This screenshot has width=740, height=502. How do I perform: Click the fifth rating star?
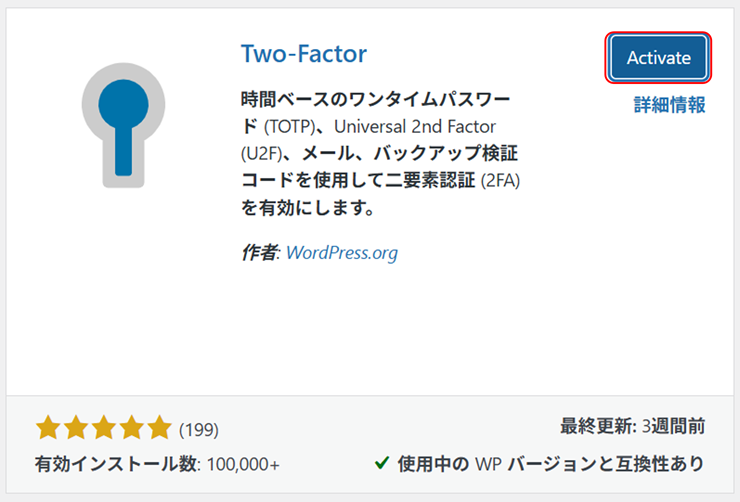click(159, 429)
